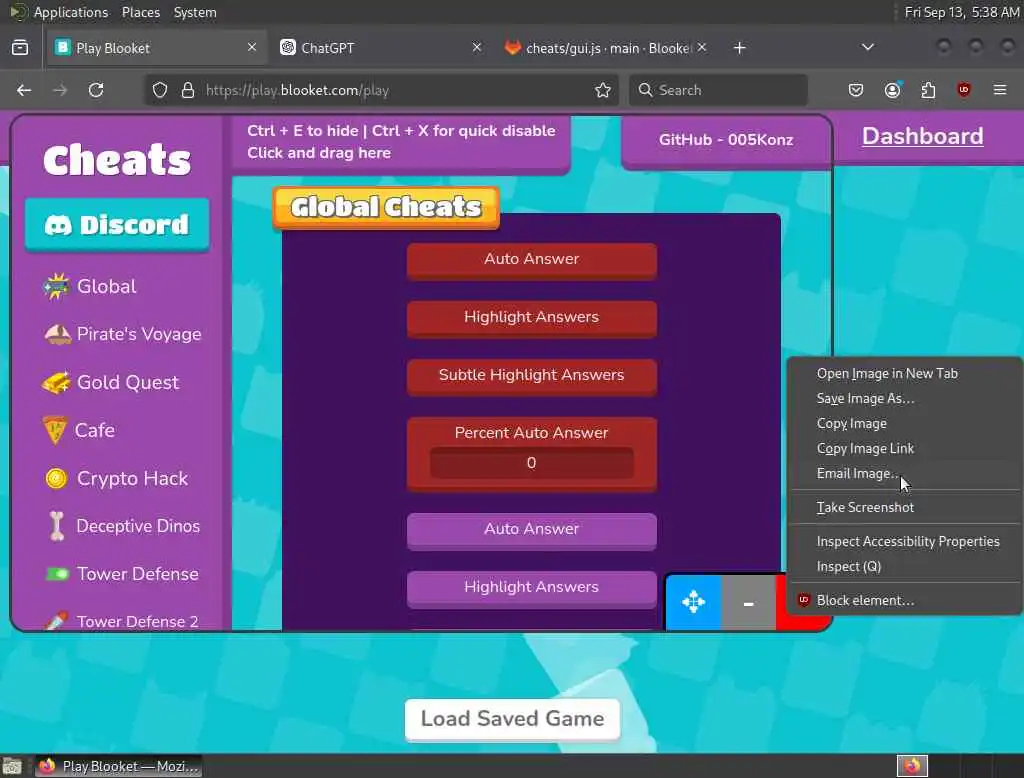The width and height of the screenshot is (1024, 778).
Task: Choose Save Image As… menu entry
Action: [x=904, y=398]
